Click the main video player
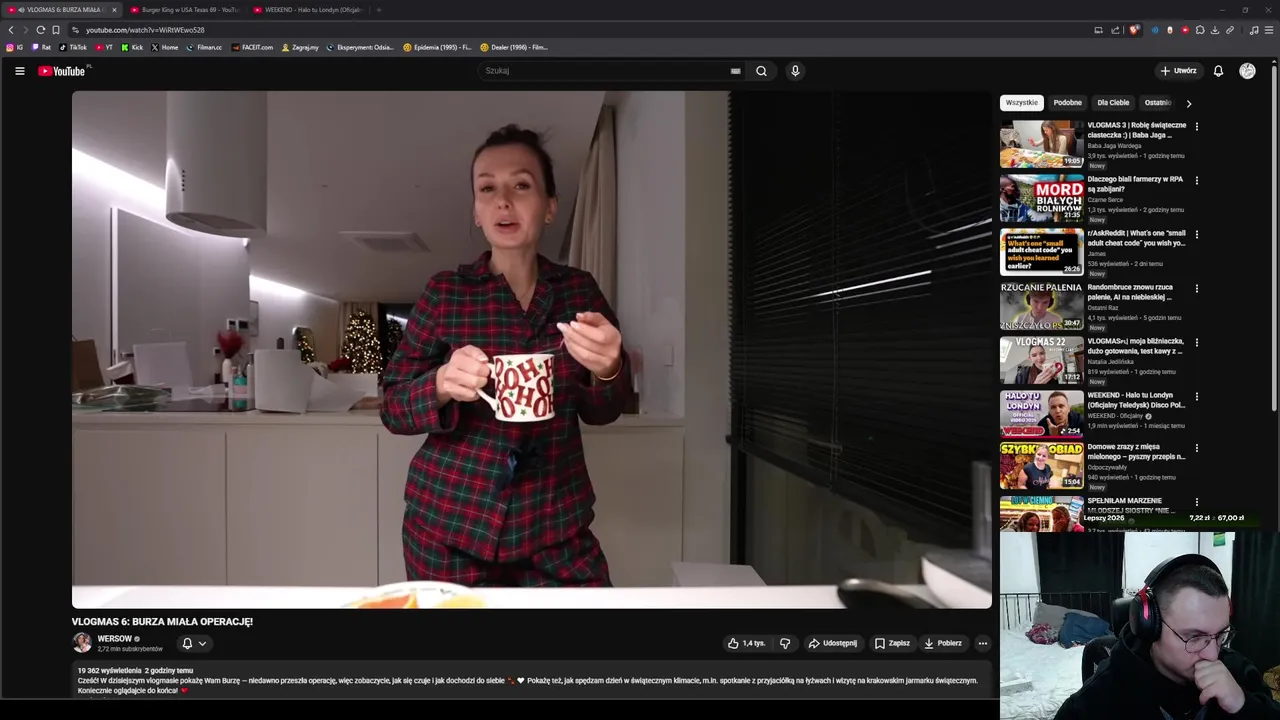Viewport: 1280px width, 720px height. point(532,349)
